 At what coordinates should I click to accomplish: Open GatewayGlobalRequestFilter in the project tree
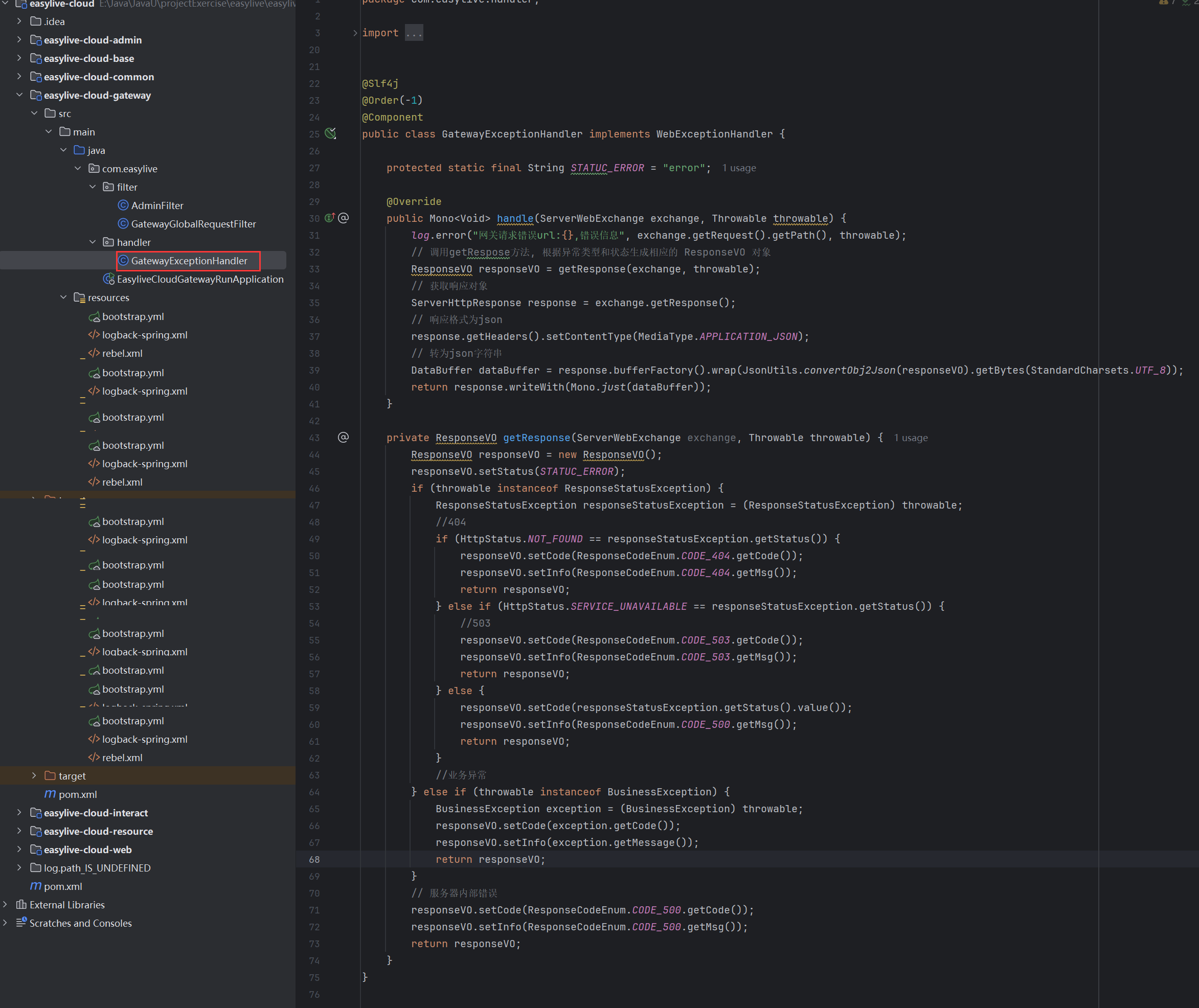coord(193,224)
